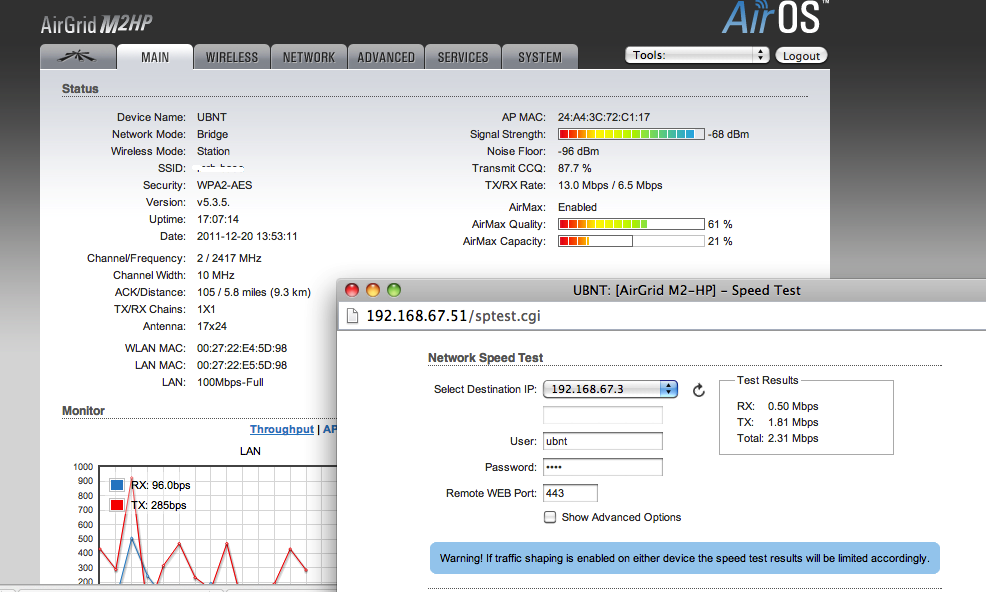The image size is (986, 592).
Task: Focus the Password input field
Action: coord(602,467)
